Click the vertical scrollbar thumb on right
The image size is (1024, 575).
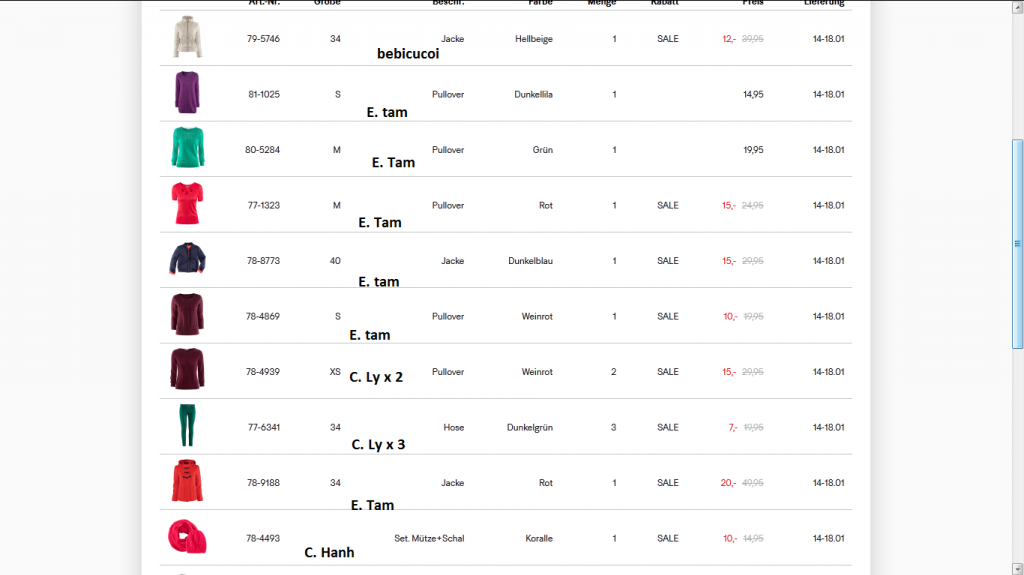(1018, 244)
